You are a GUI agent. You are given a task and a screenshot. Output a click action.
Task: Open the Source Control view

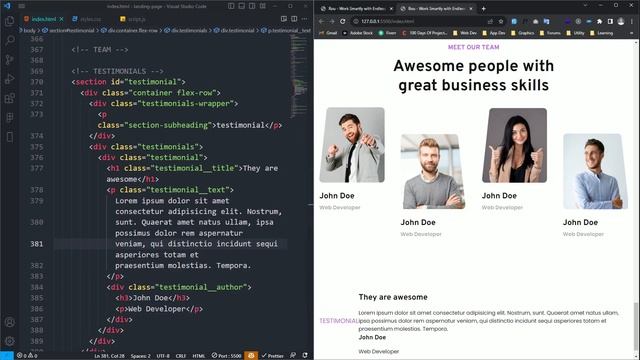coord(10,60)
